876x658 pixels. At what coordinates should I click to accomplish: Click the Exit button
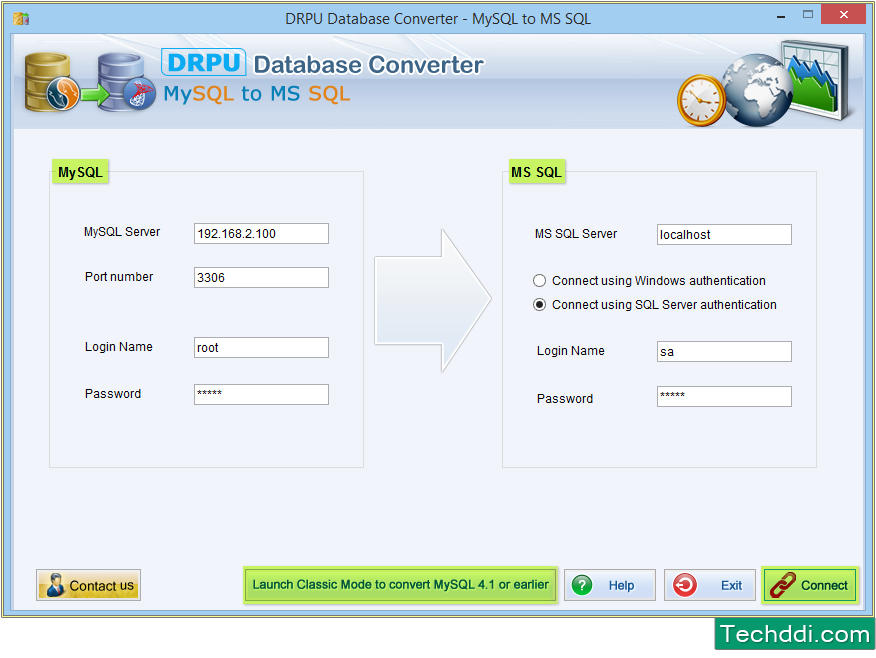pyautogui.click(x=710, y=585)
